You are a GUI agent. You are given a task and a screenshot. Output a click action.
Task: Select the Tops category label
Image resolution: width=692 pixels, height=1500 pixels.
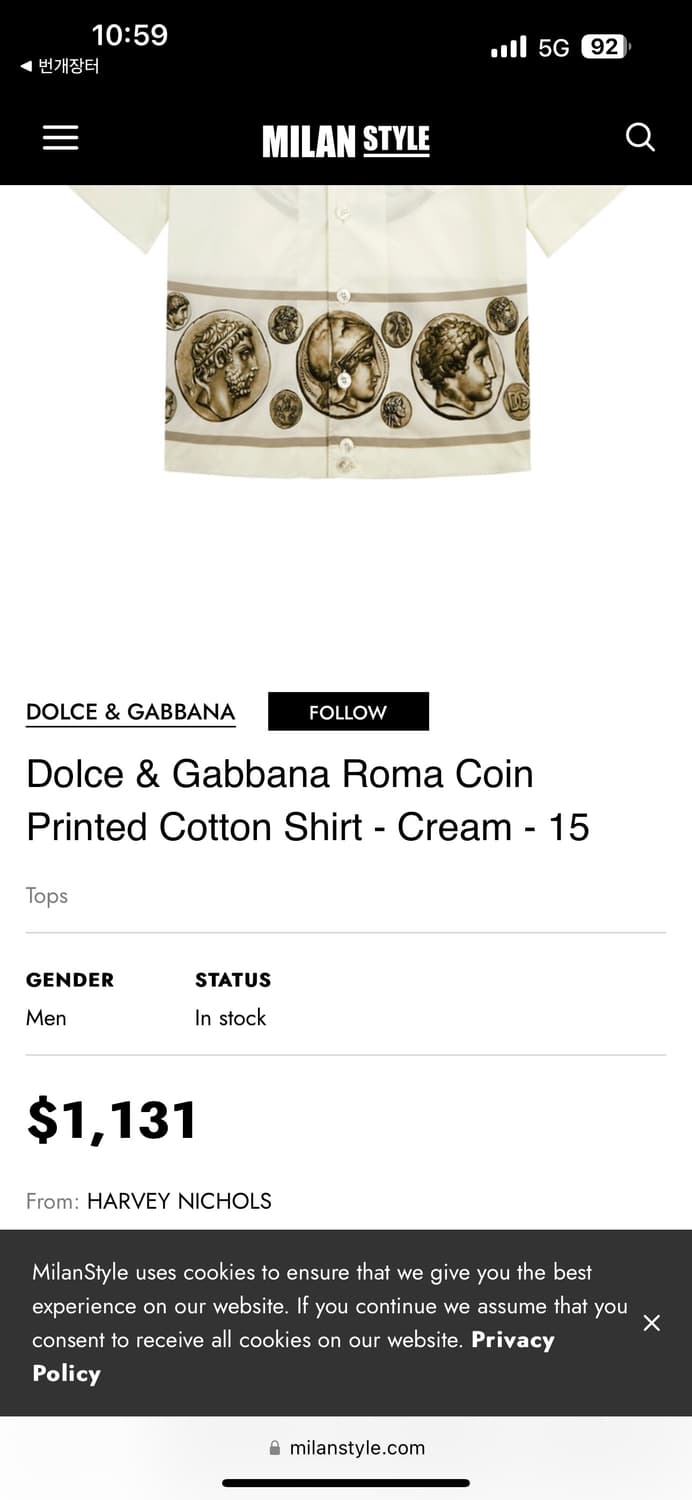[x=47, y=895]
